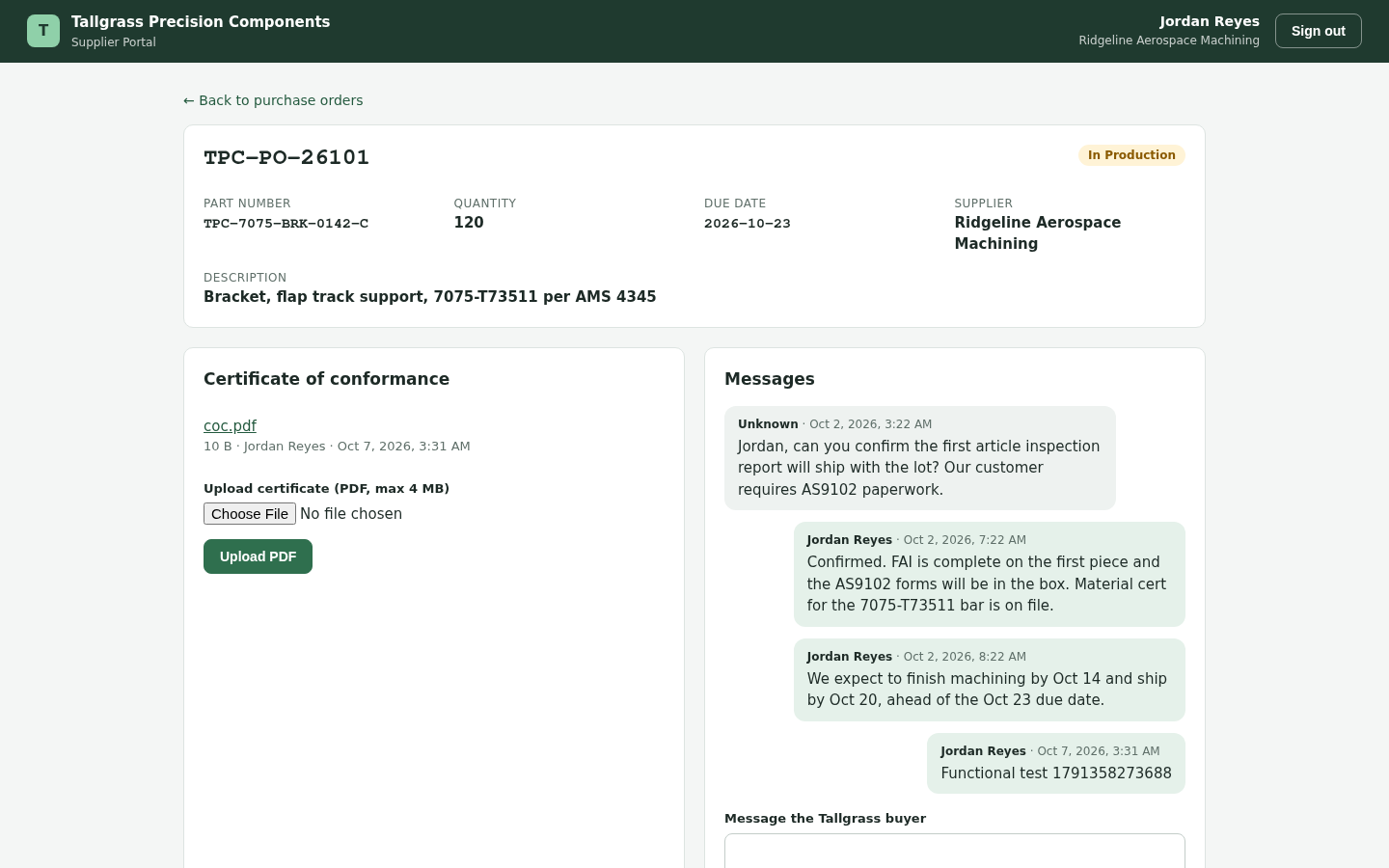Click the "Functional test 1791358273688" message
Viewport: 1389px width, 868px height.
tap(1056, 763)
